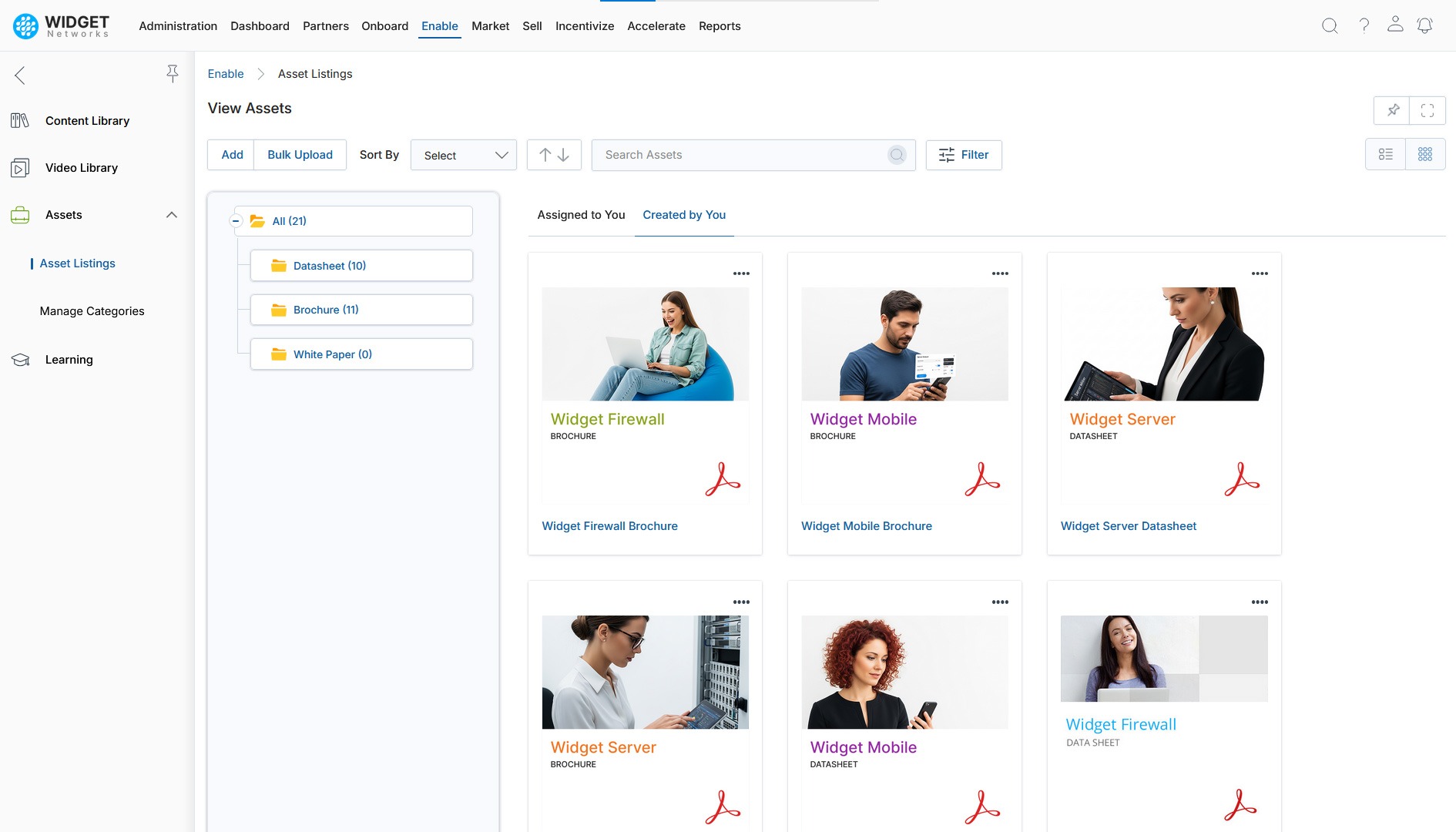The width and height of the screenshot is (1456, 832).
Task: Open the Sort By Select dropdown
Action: point(464,155)
